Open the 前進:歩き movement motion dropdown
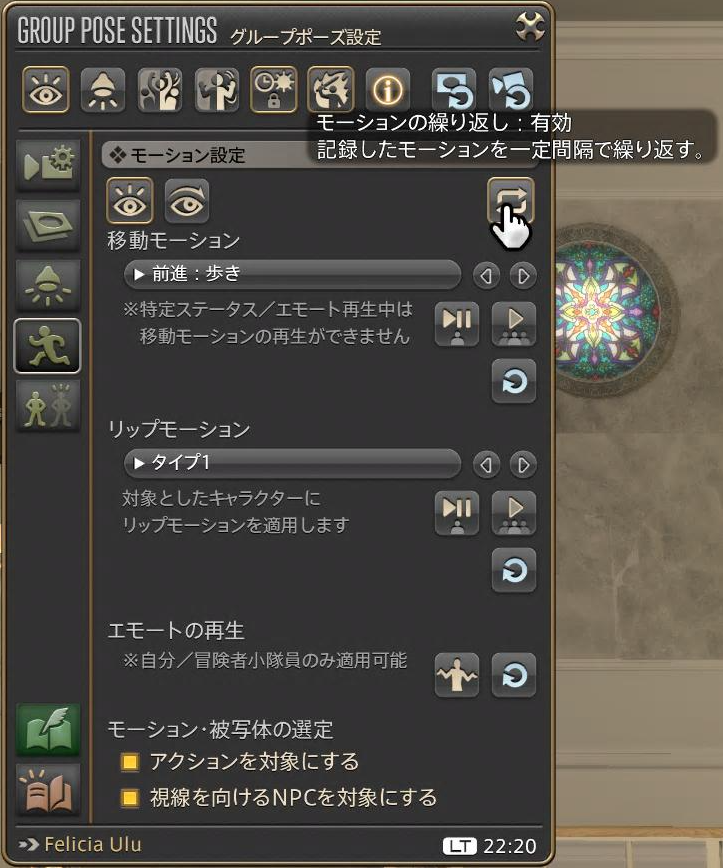723x868 pixels. [292, 274]
